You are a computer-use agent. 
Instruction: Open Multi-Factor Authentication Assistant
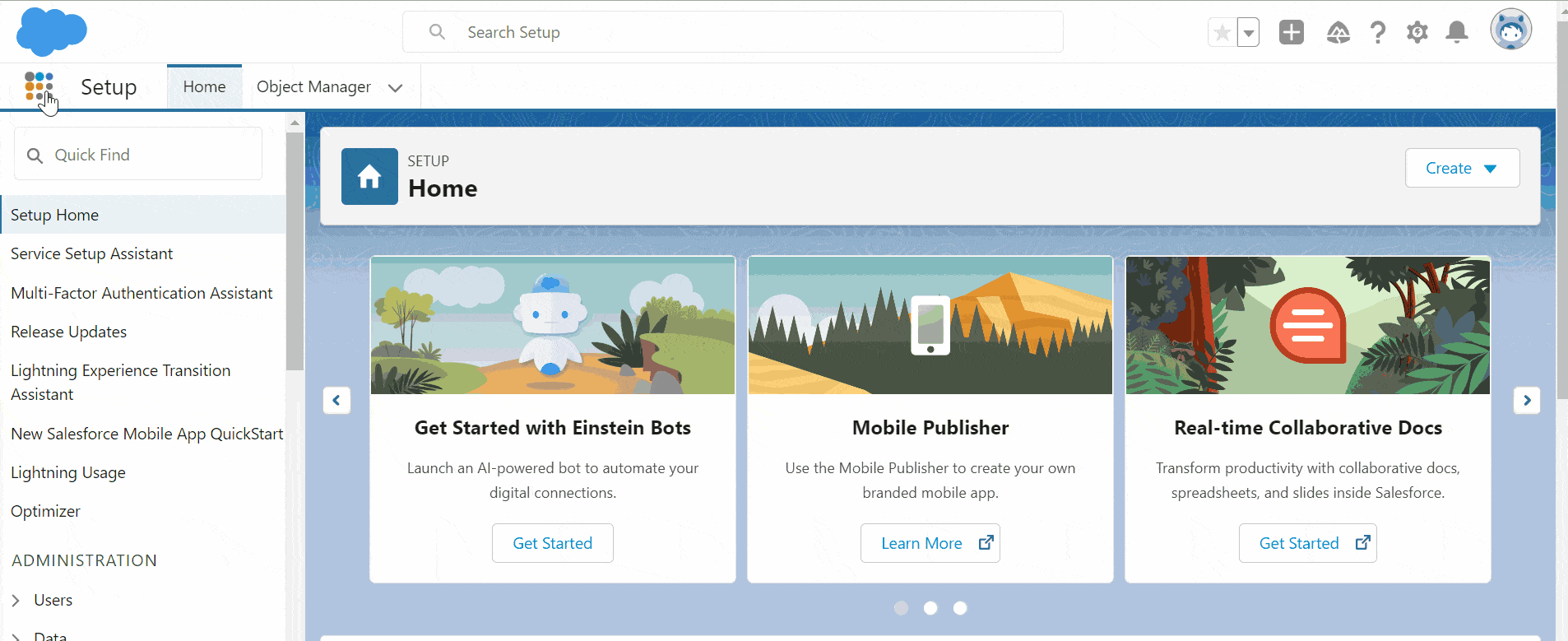(x=141, y=293)
